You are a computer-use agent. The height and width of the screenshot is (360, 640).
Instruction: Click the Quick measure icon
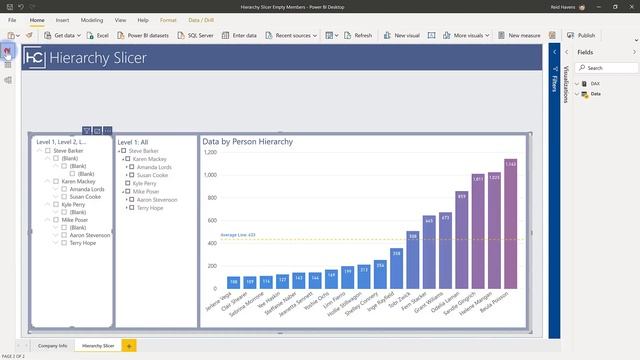point(552,36)
